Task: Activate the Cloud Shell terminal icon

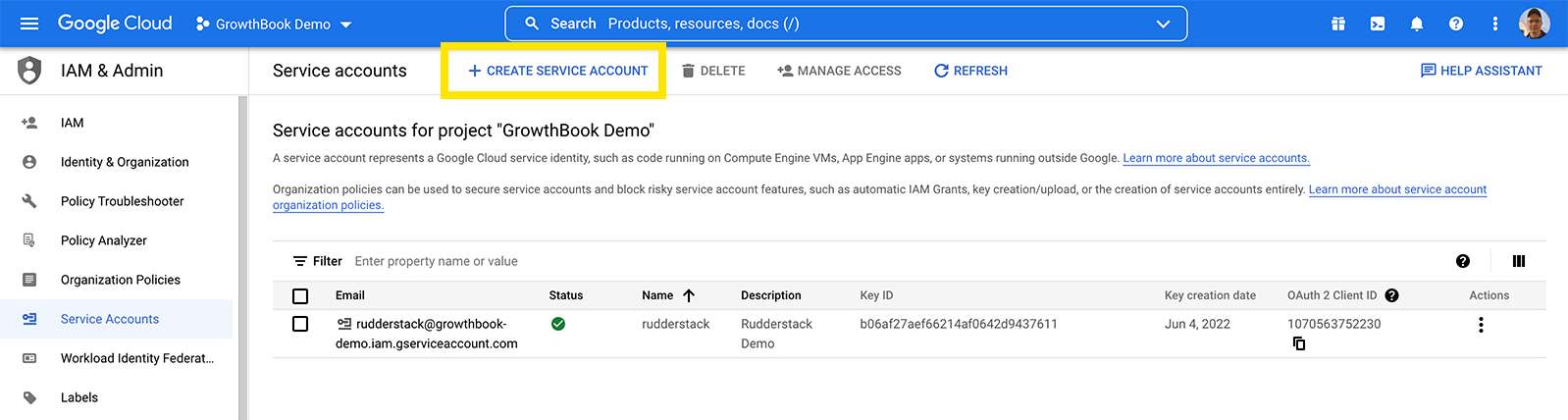Action: pos(1378,24)
